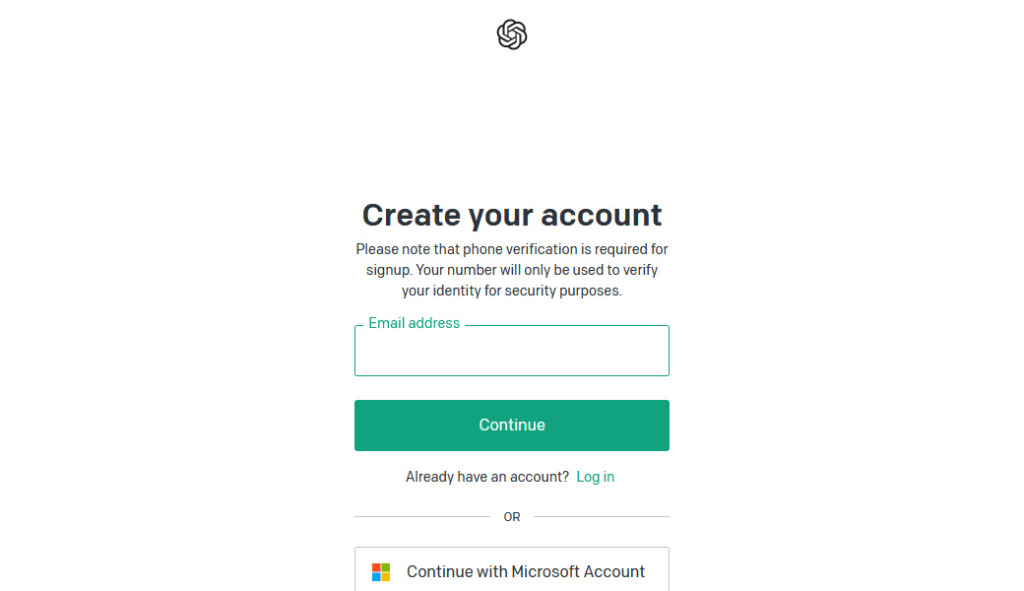Click the floating Email address label
The image size is (1024, 591).
(x=414, y=323)
